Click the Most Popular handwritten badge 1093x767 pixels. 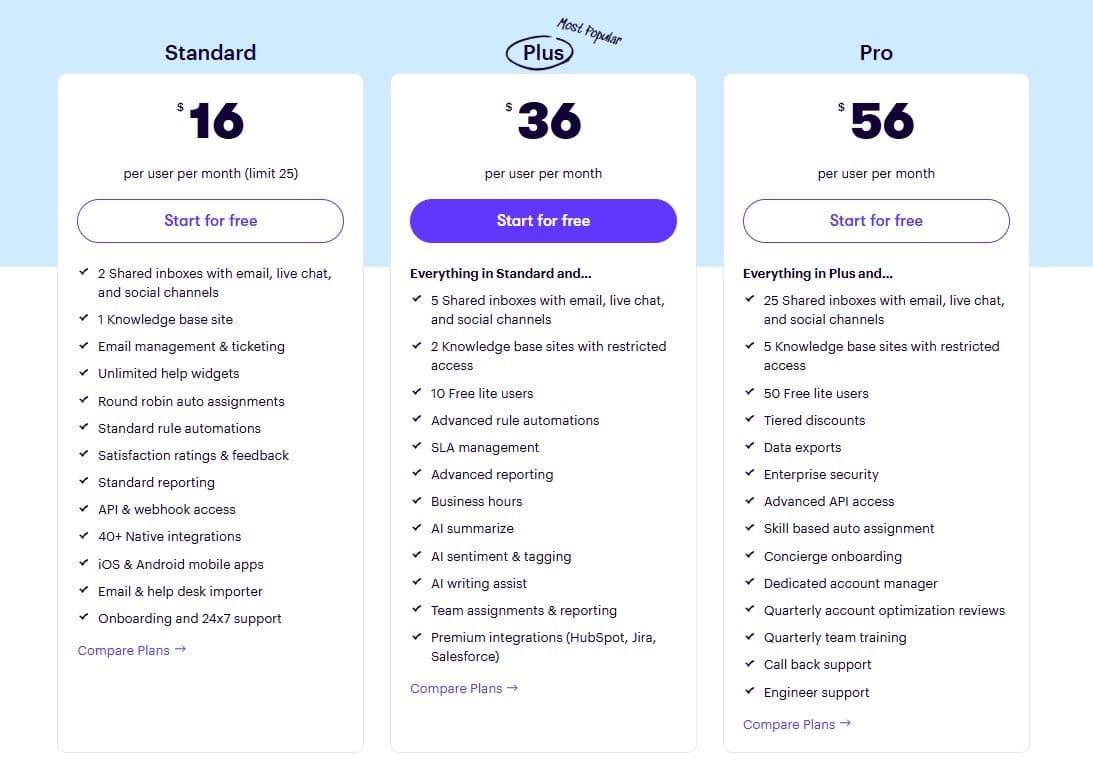(589, 31)
